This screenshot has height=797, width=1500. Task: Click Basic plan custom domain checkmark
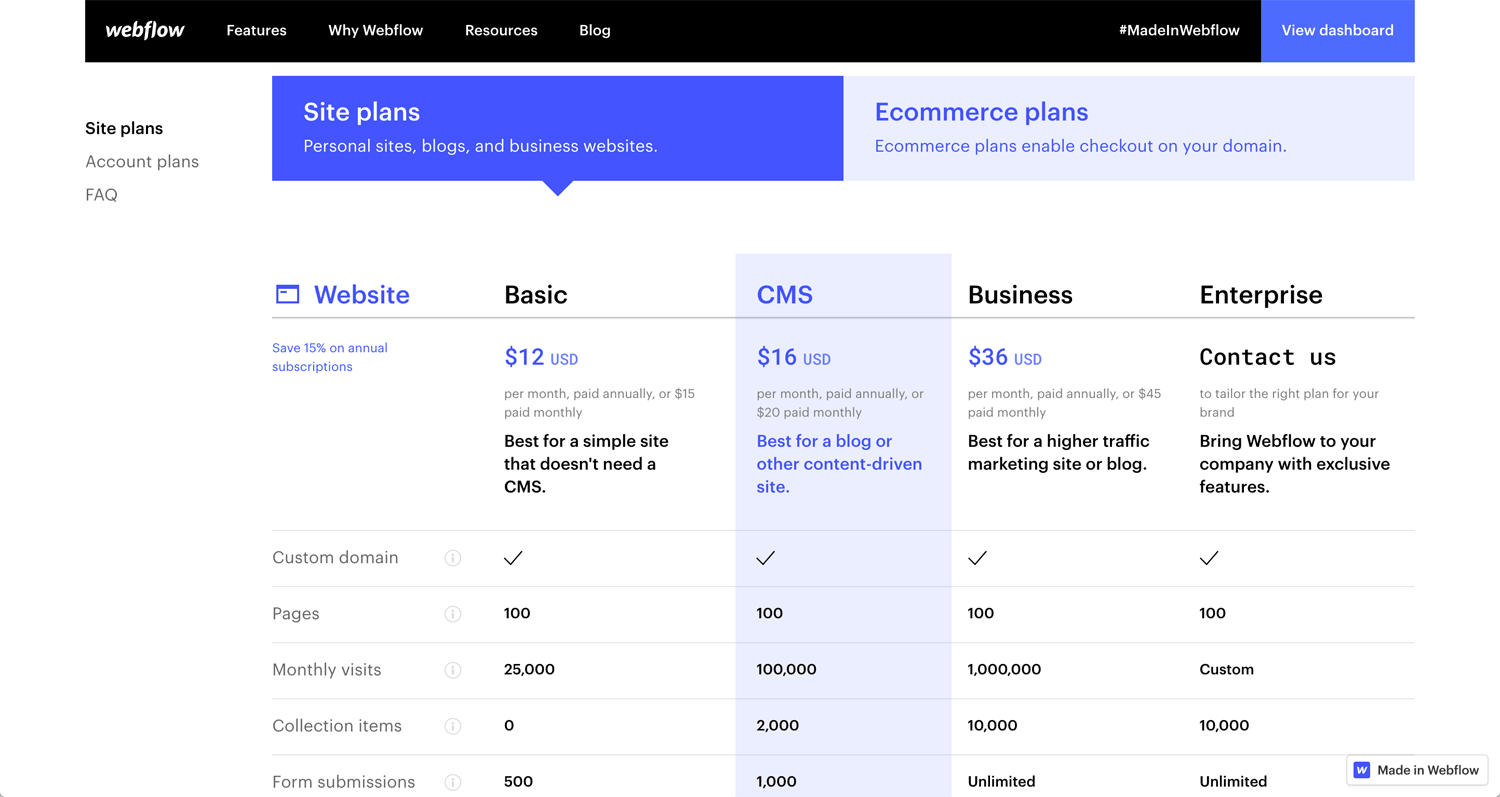513,558
